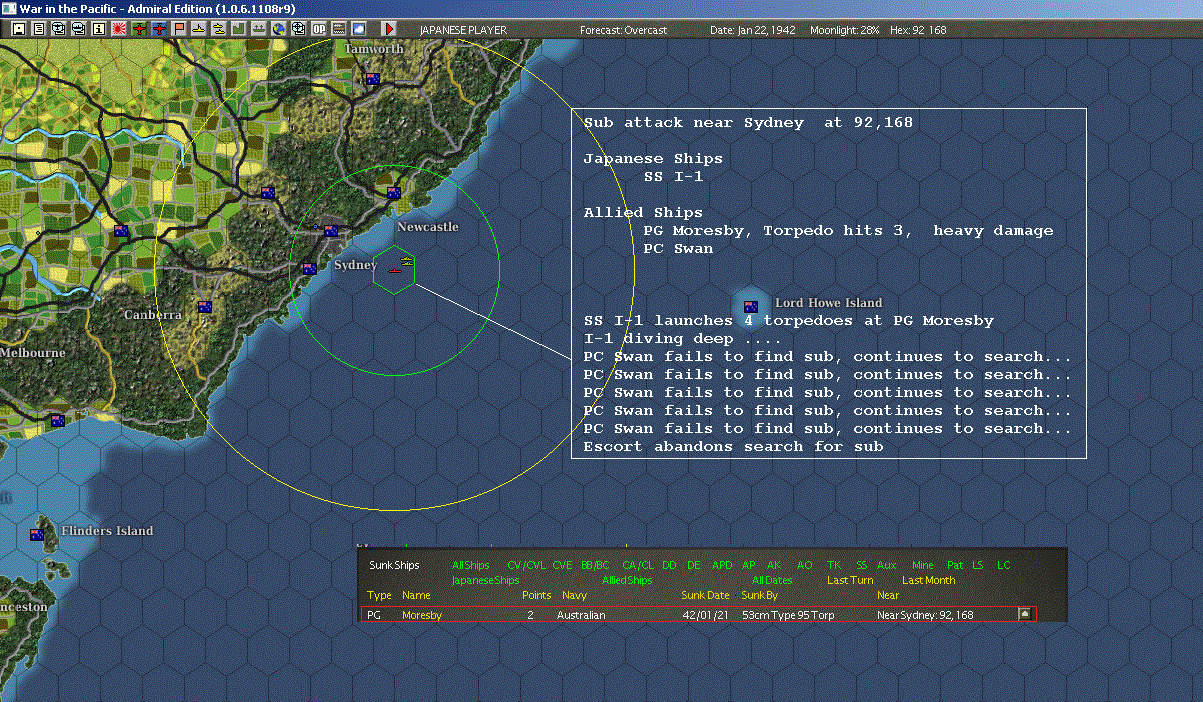Toggle the SS submarine filter
This screenshot has height=702, width=1203.
pyautogui.click(x=862, y=565)
